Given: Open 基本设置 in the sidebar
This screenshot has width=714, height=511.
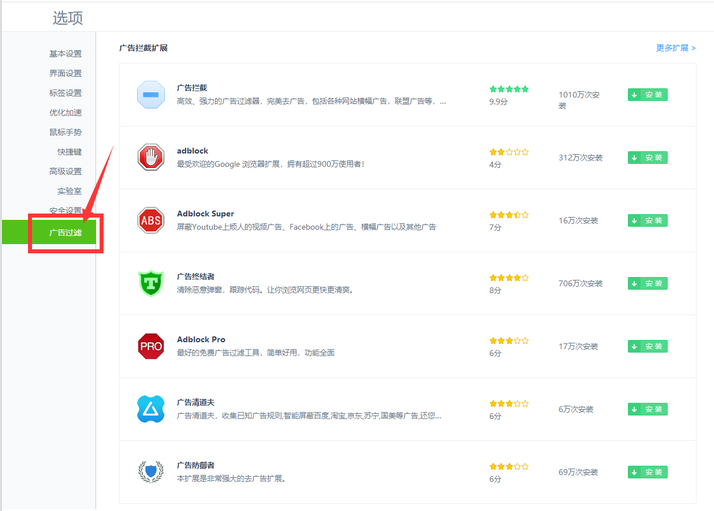Looking at the screenshot, I should 66,54.
